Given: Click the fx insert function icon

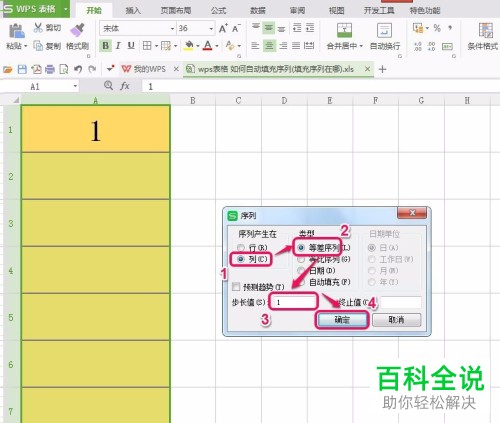Looking at the screenshot, I should click(125, 86).
